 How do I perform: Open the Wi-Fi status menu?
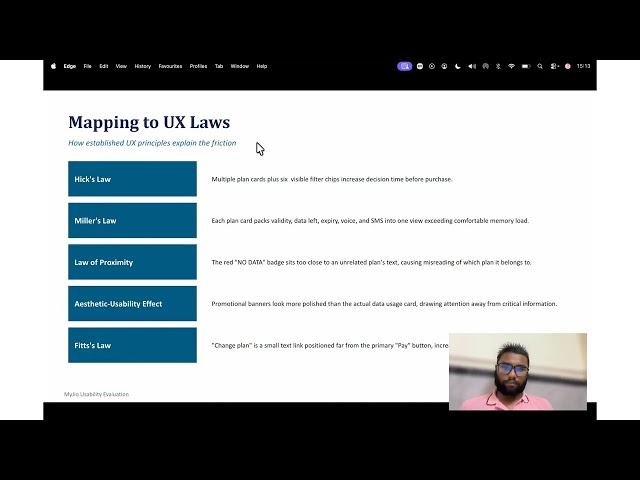pyautogui.click(x=511, y=66)
